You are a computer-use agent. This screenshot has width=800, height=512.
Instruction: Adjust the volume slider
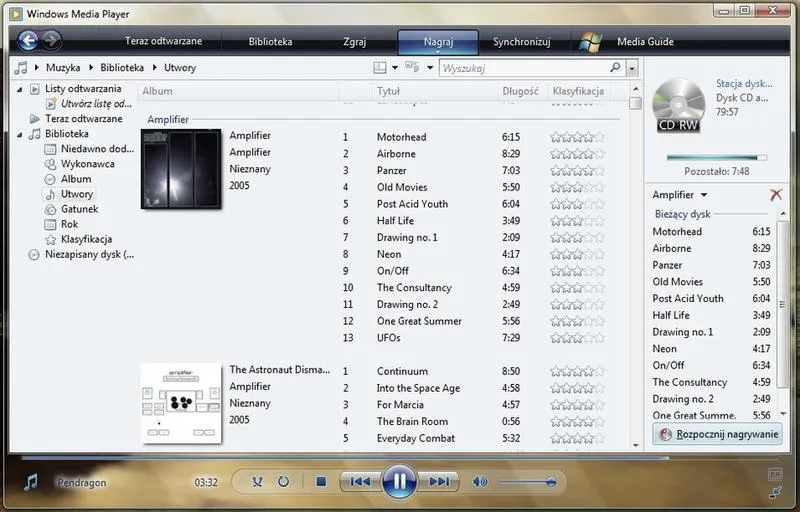pyautogui.click(x=528, y=481)
